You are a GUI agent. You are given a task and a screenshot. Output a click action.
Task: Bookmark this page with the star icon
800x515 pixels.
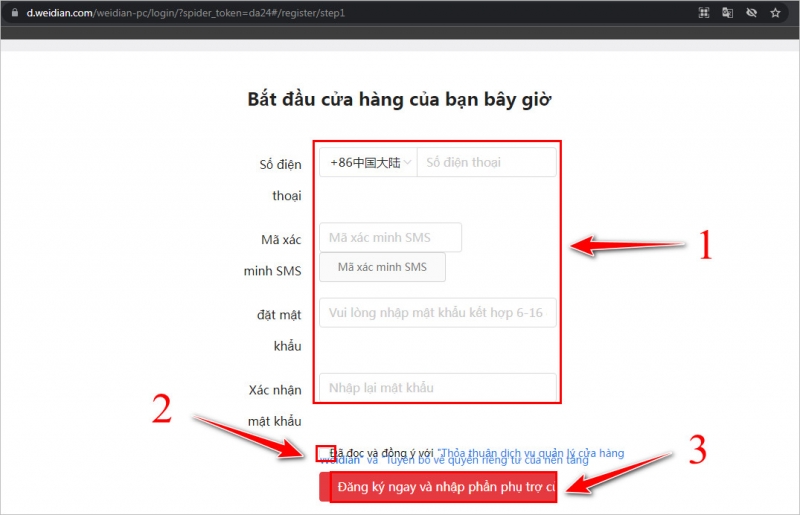coord(776,13)
